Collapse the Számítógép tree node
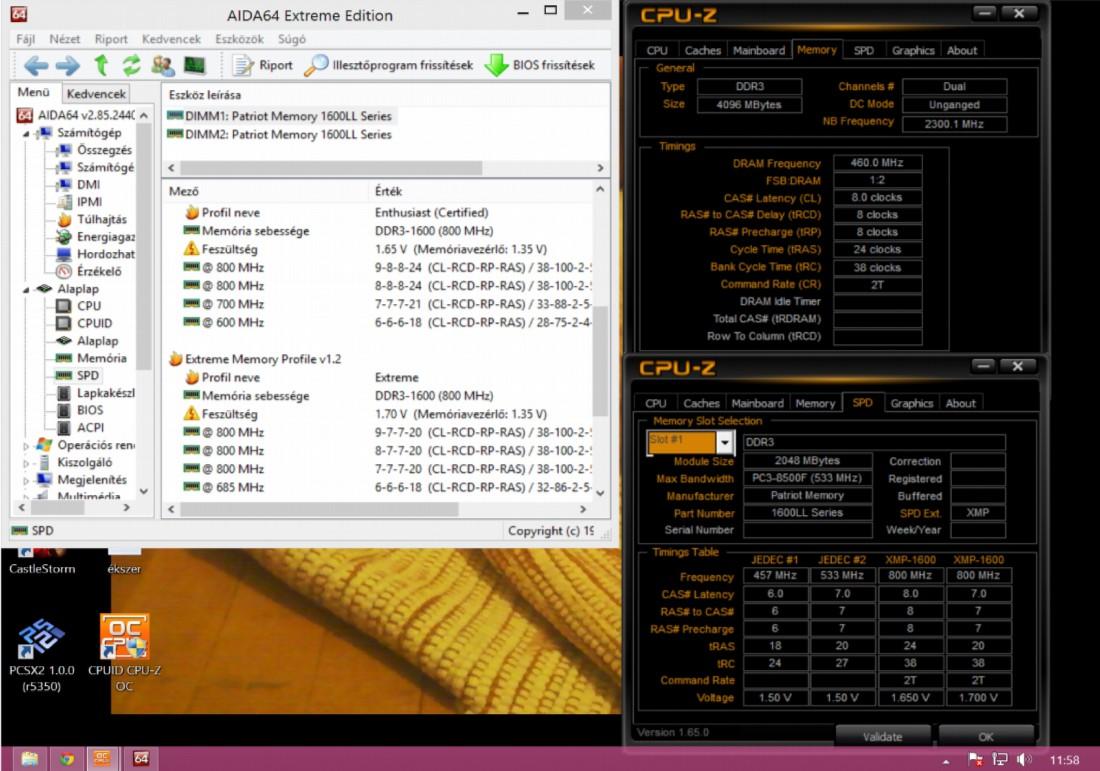This screenshot has height=771, width=1100. click(x=27, y=133)
